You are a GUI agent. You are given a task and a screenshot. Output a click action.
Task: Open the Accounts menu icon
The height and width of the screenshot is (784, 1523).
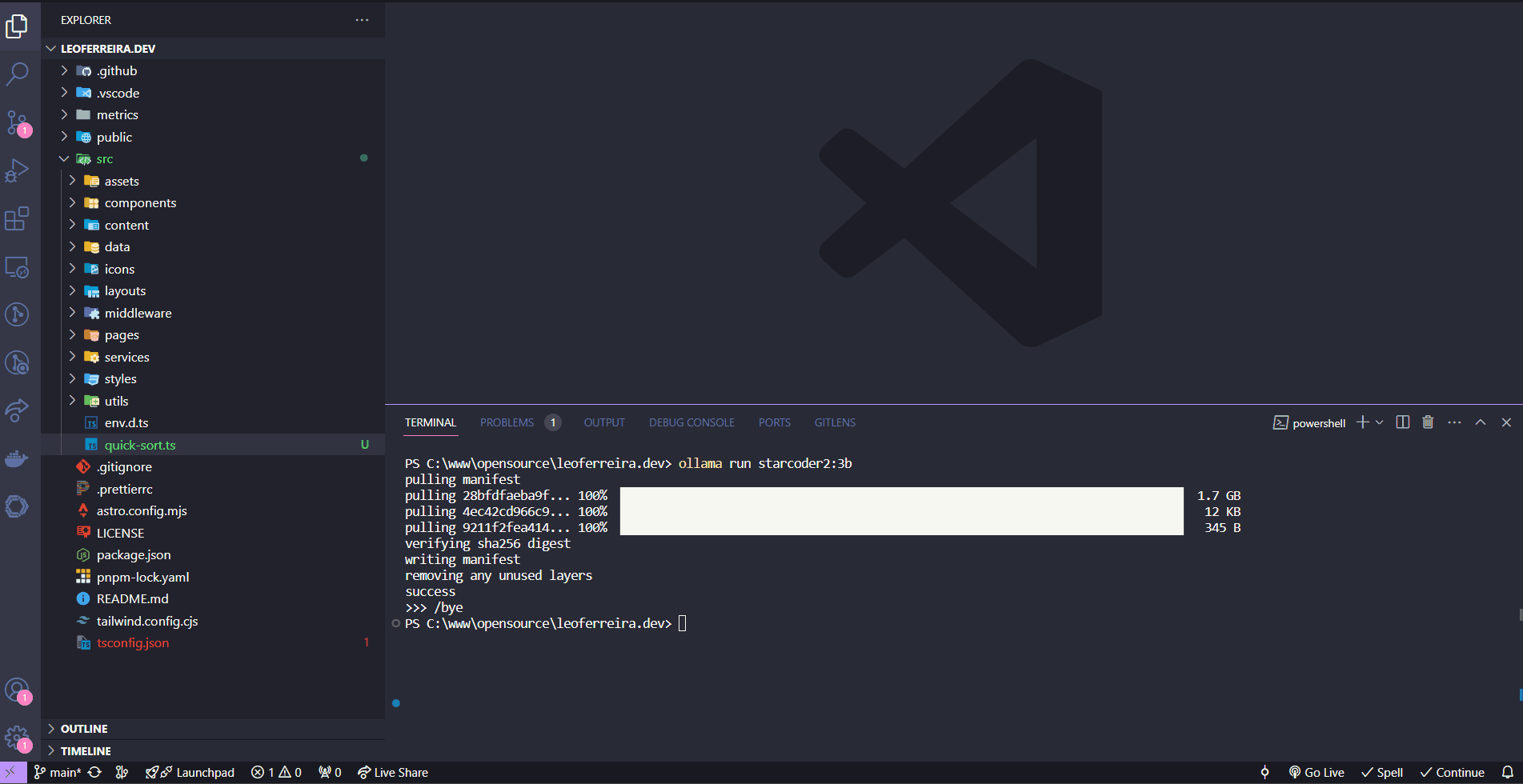coord(17,690)
